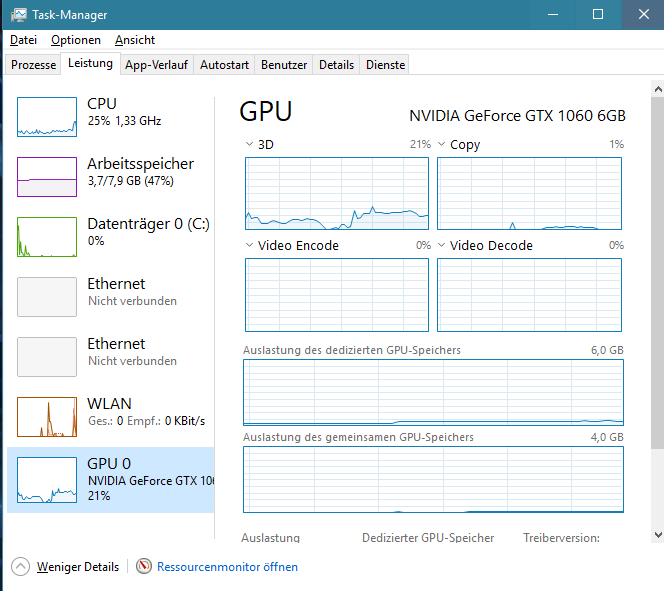Switch to the Dienste tab
The image size is (664, 591).
coord(385,65)
